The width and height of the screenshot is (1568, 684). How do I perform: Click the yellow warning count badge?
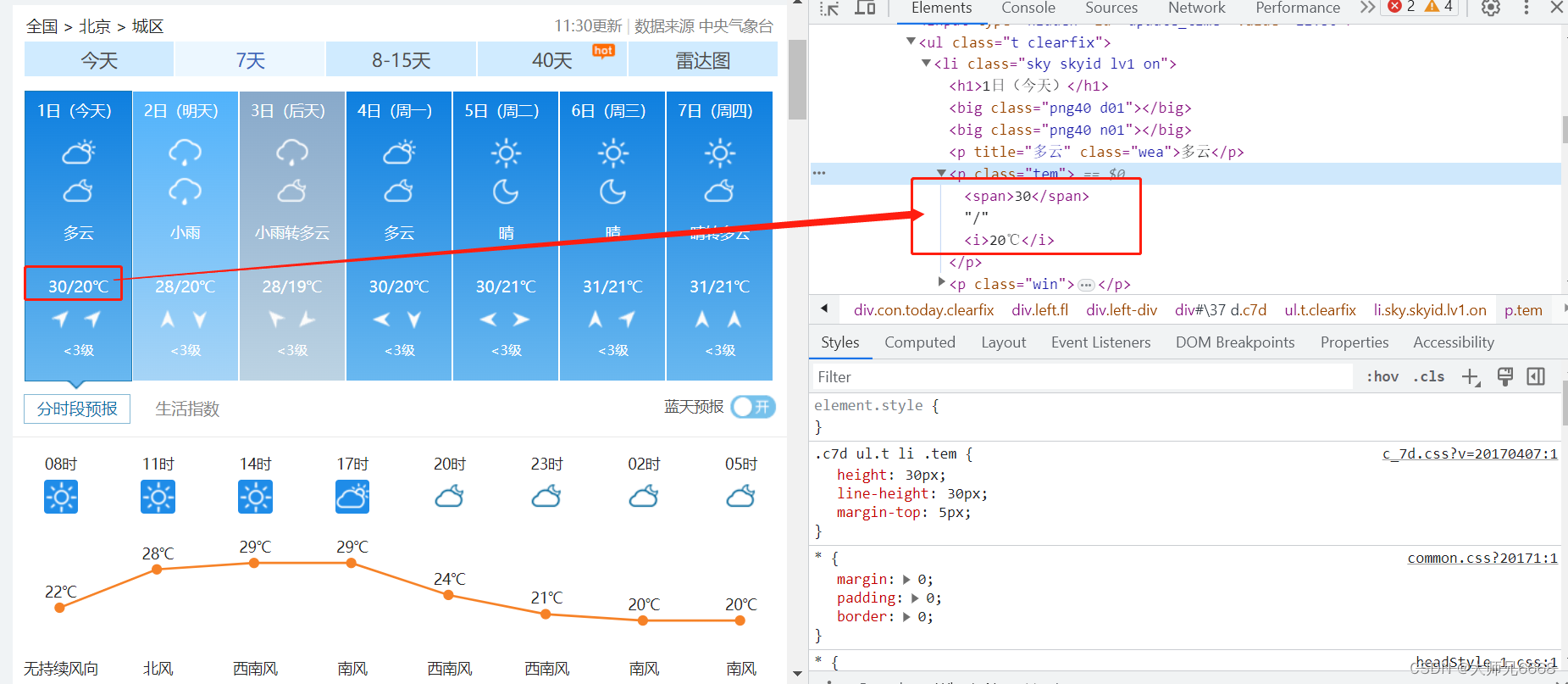[1438, 7]
